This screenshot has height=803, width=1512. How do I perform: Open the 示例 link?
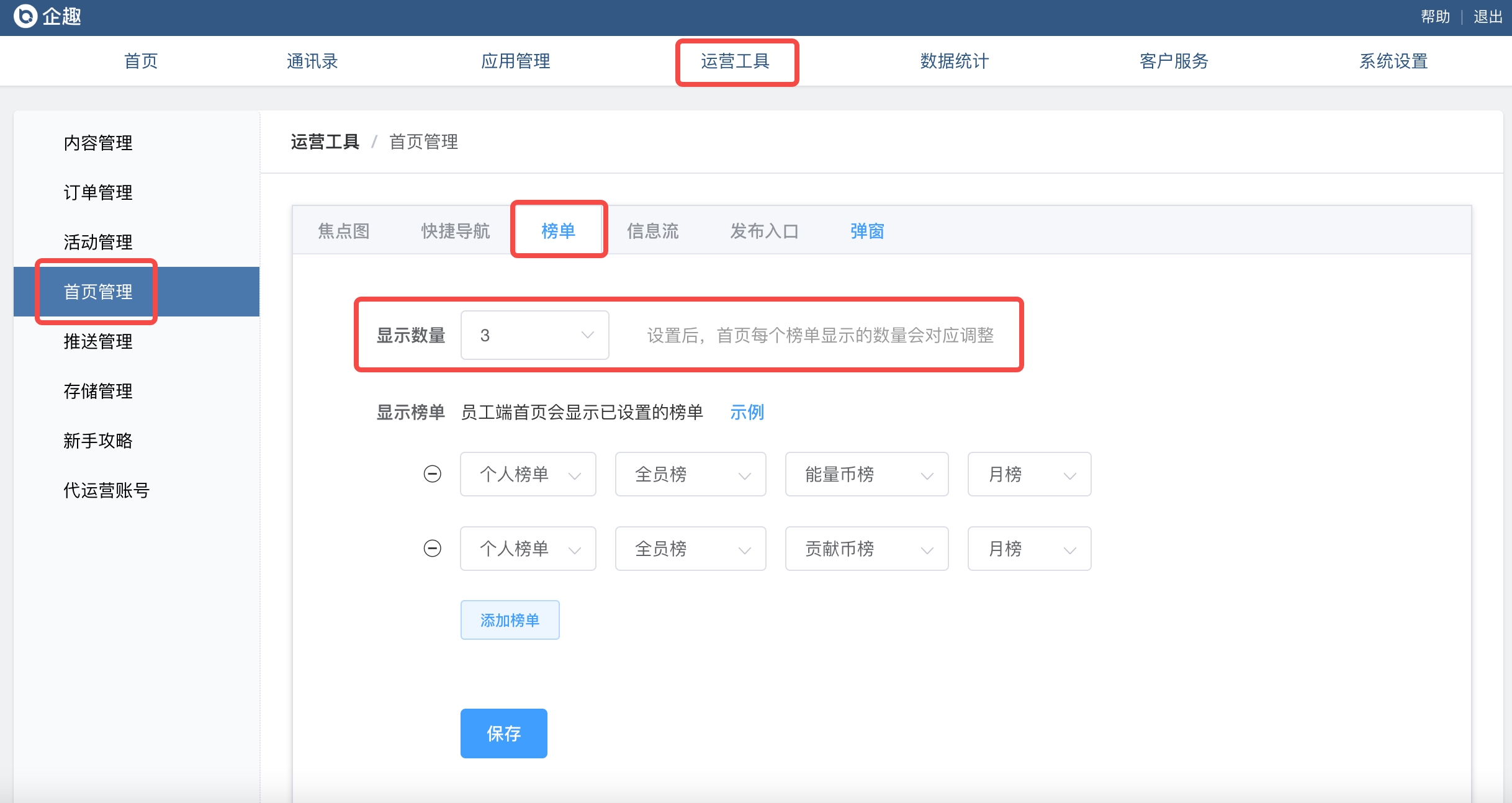click(x=747, y=412)
